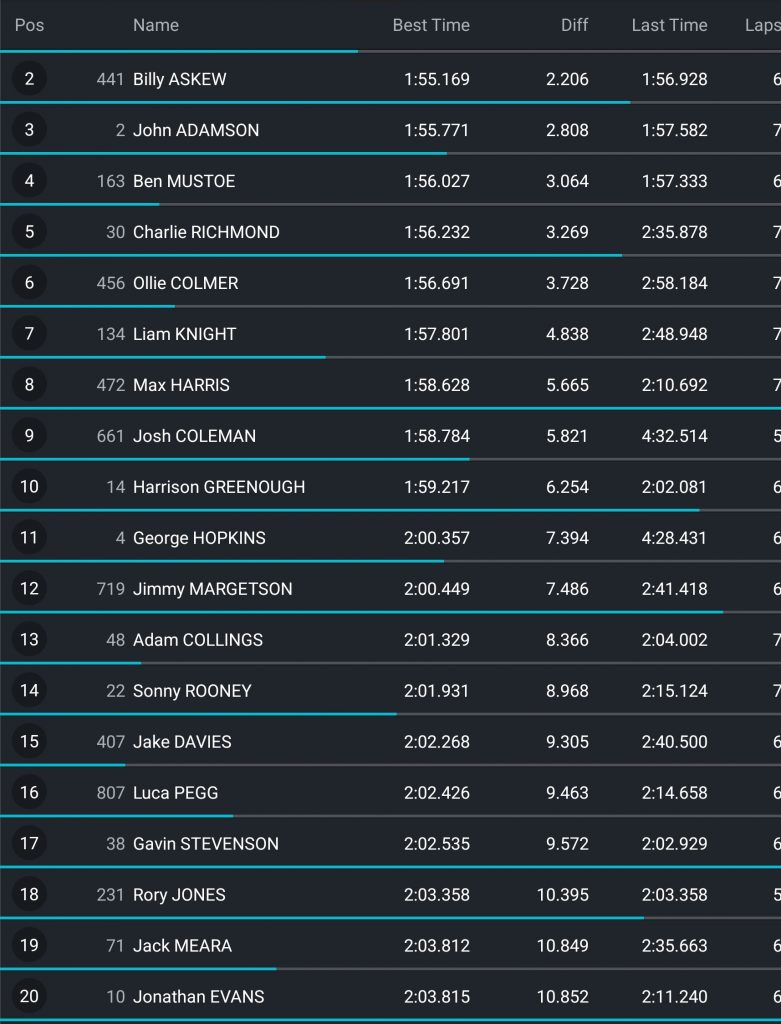
Task: Select the position 9 badge
Action: 29,436
